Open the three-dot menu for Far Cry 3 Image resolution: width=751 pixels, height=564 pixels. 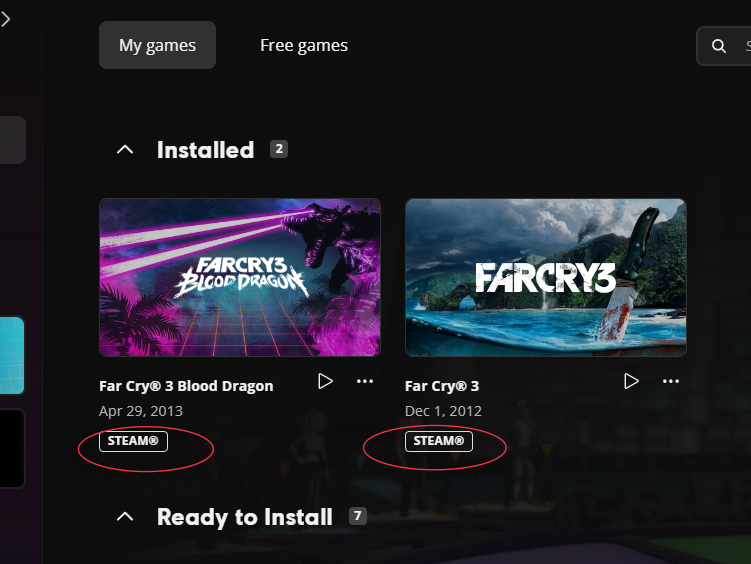point(671,381)
